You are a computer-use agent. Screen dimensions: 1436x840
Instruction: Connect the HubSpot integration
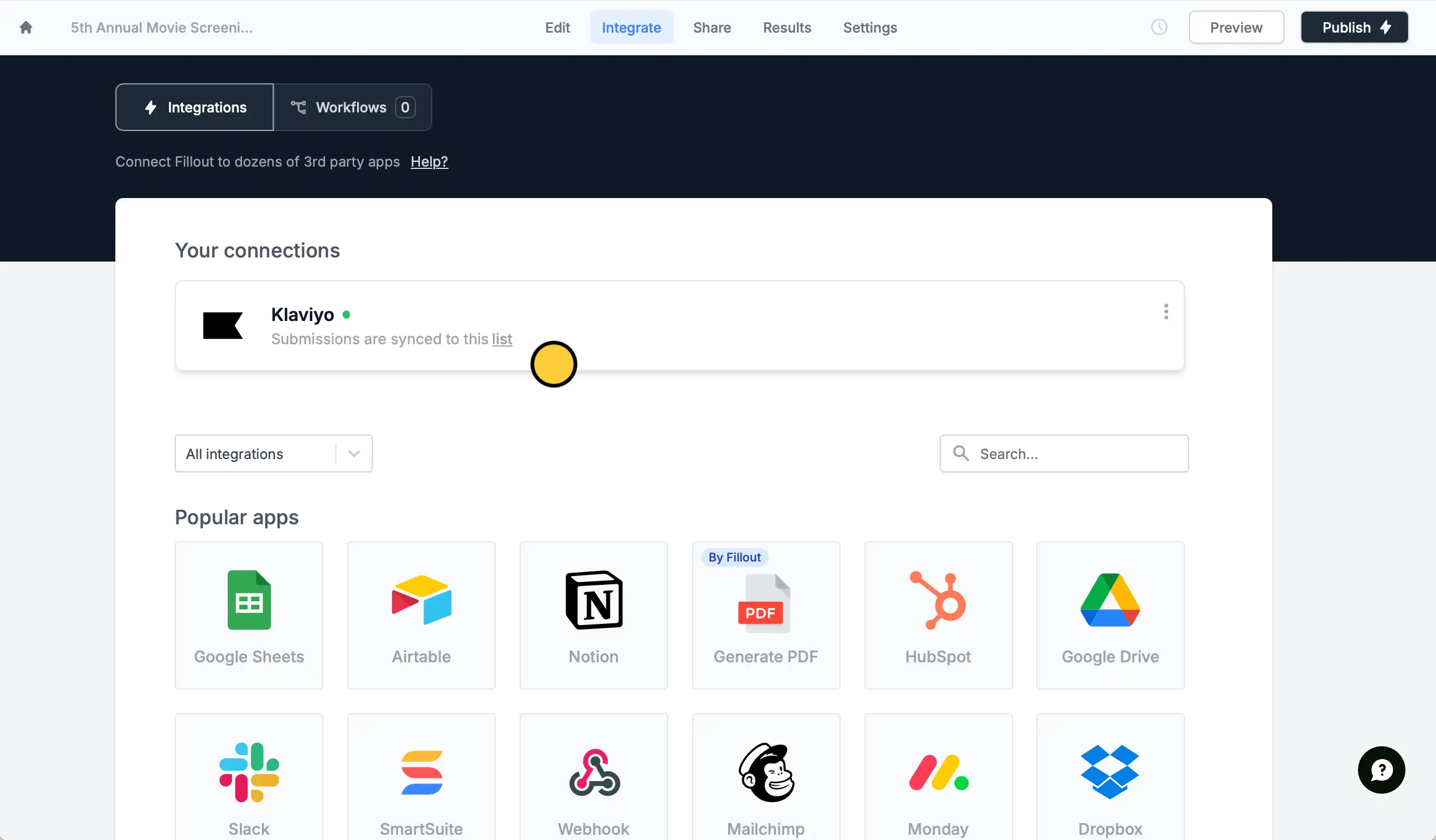pyautogui.click(x=938, y=615)
